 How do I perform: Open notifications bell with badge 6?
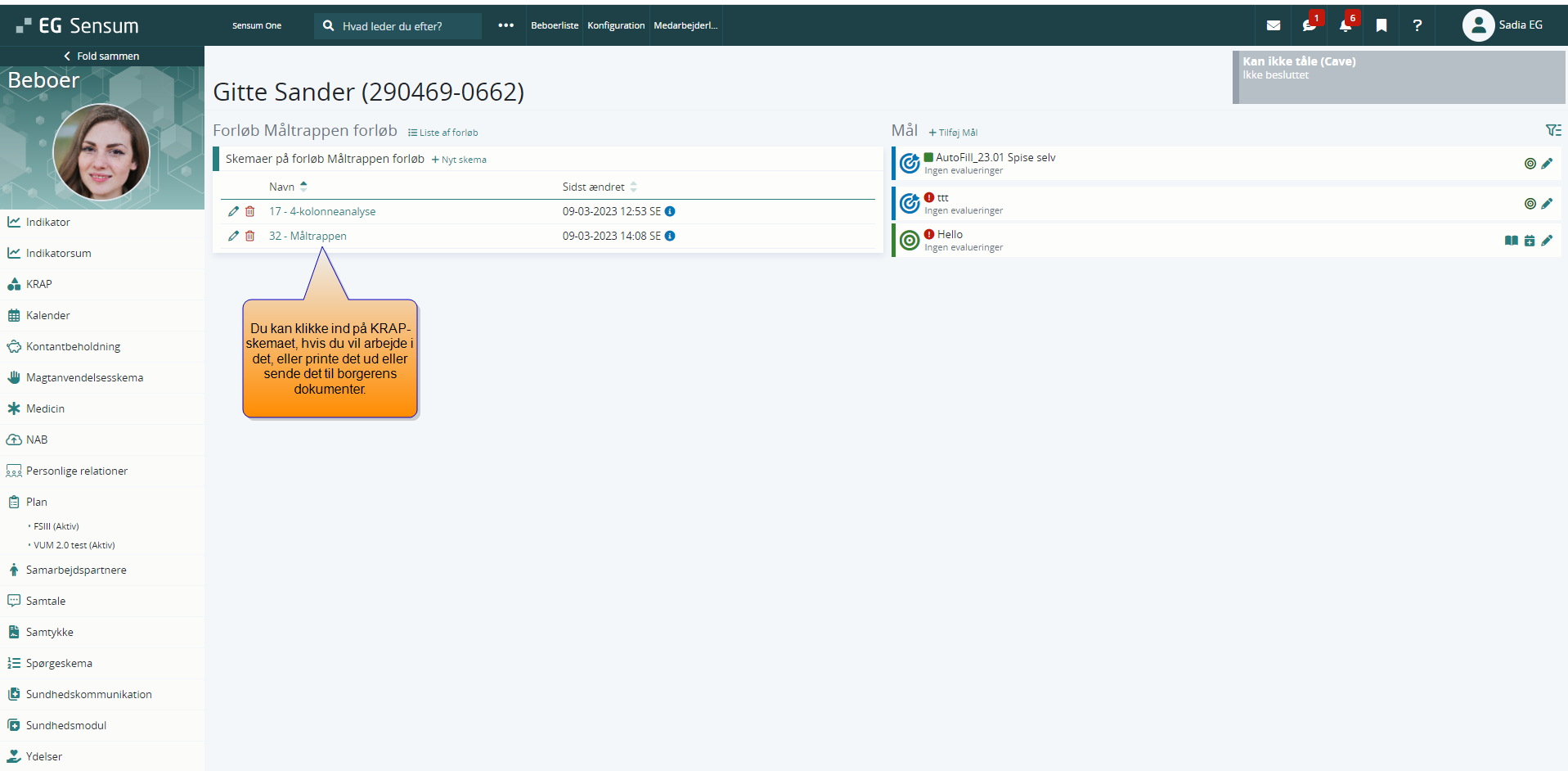[x=1345, y=25]
